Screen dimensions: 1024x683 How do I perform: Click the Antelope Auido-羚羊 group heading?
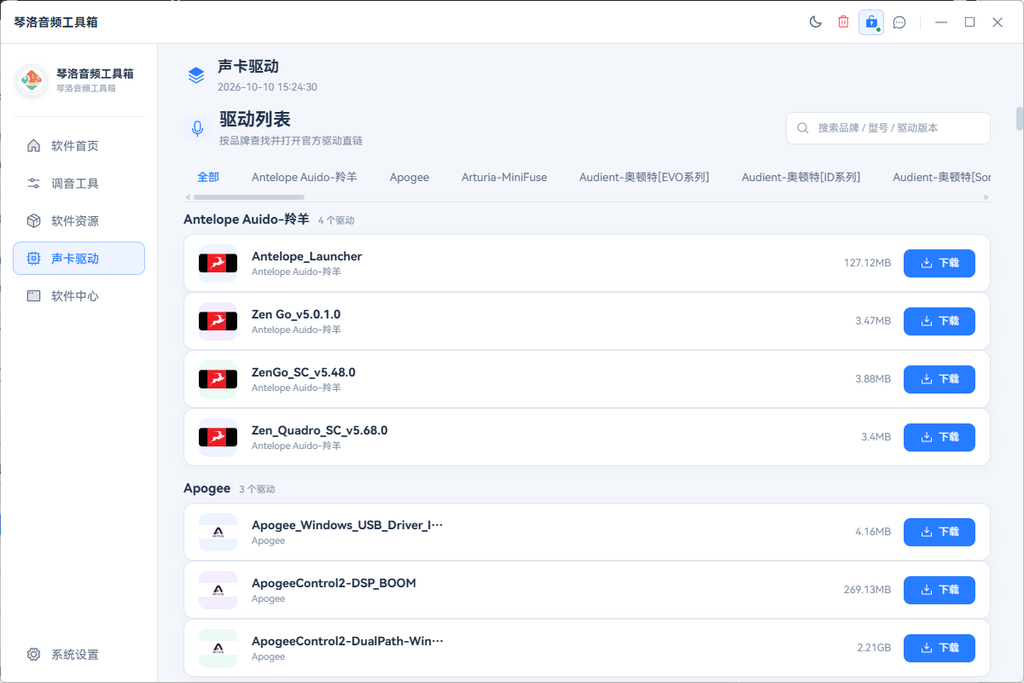coord(246,219)
